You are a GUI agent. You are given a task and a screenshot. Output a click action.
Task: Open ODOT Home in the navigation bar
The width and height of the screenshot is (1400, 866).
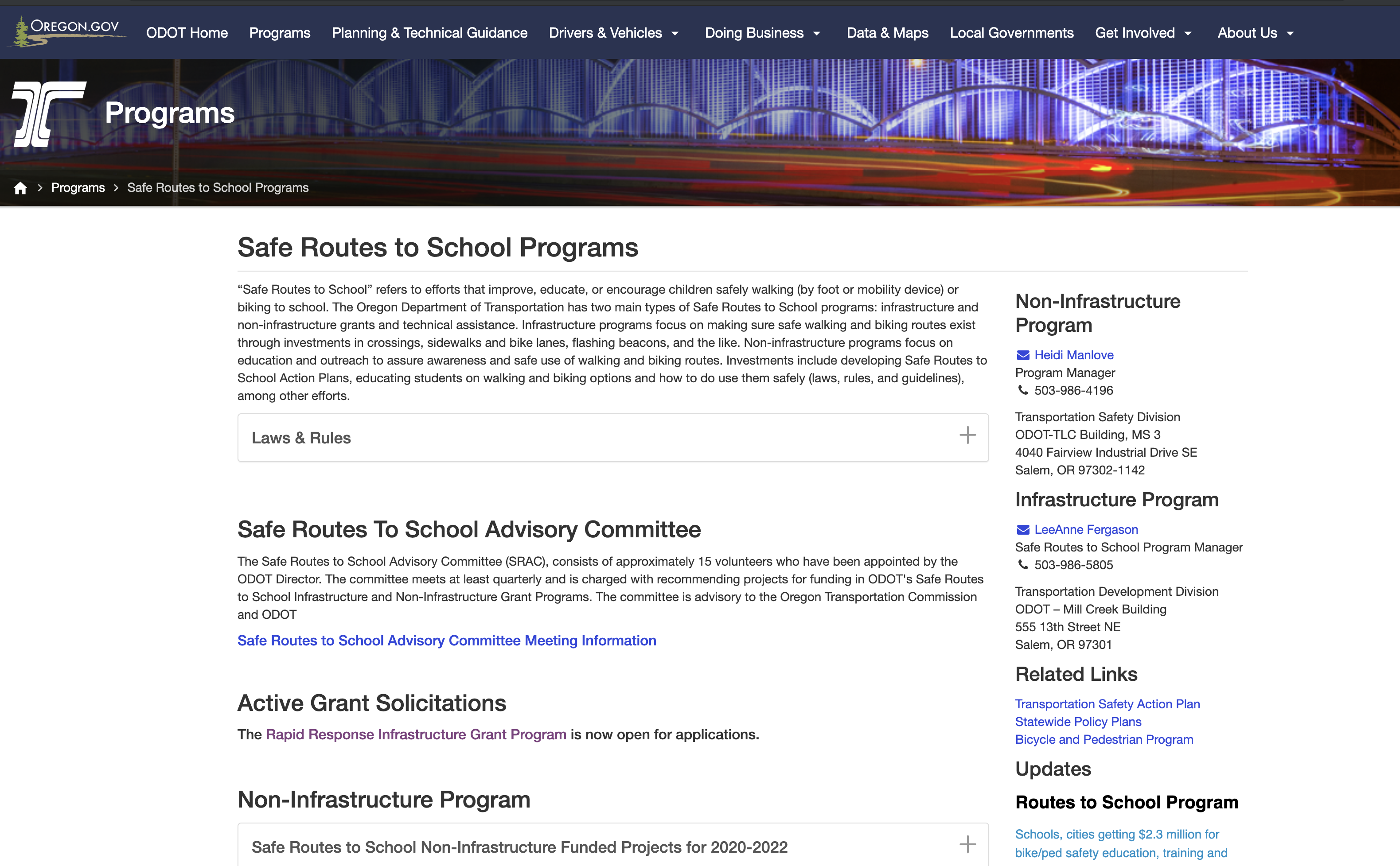(x=187, y=33)
